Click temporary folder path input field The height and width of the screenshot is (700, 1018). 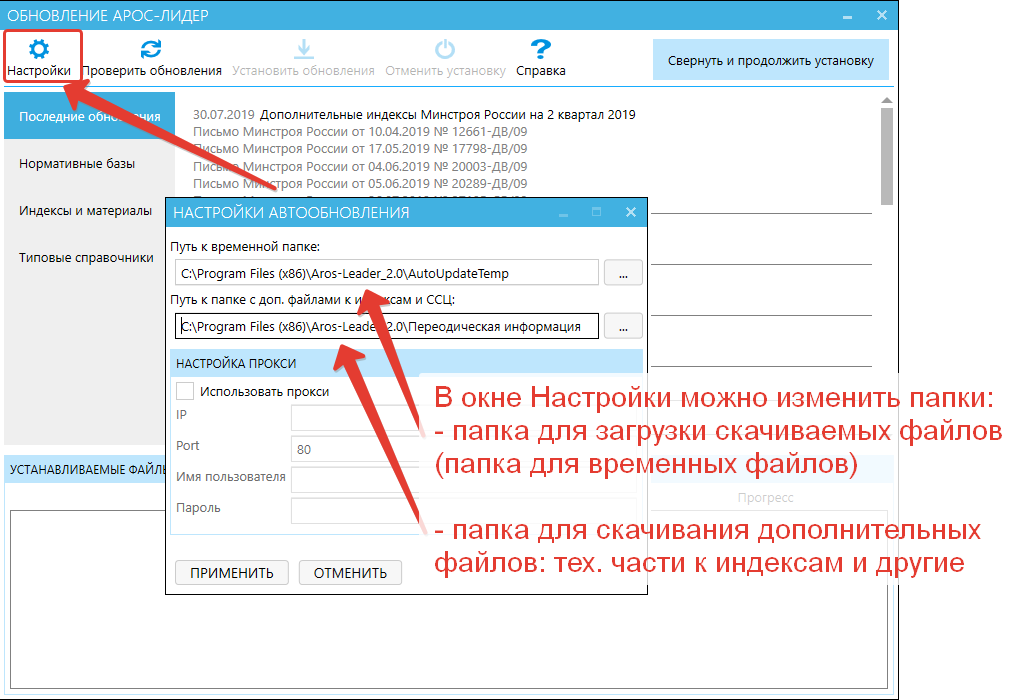coord(387,273)
